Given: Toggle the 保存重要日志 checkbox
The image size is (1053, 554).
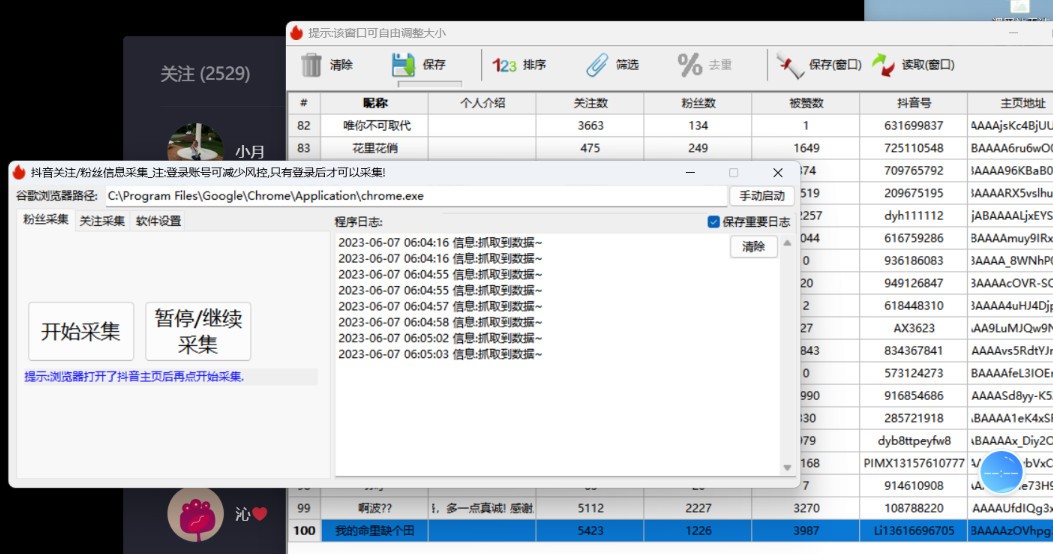Looking at the screenshot, I should click(713, 222).
